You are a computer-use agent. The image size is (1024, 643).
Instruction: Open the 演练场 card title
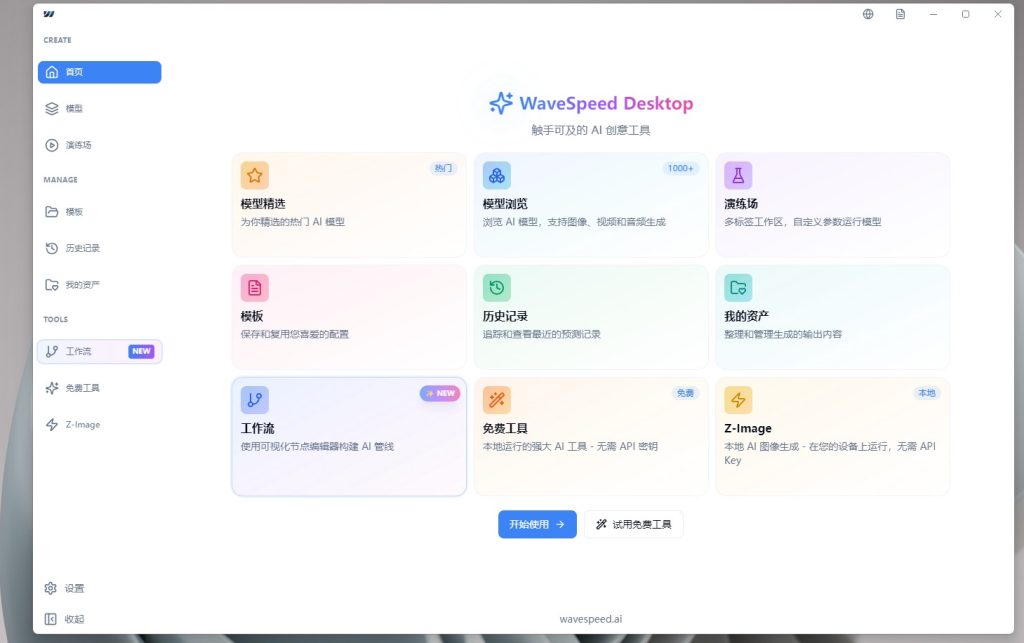(741, 204)
